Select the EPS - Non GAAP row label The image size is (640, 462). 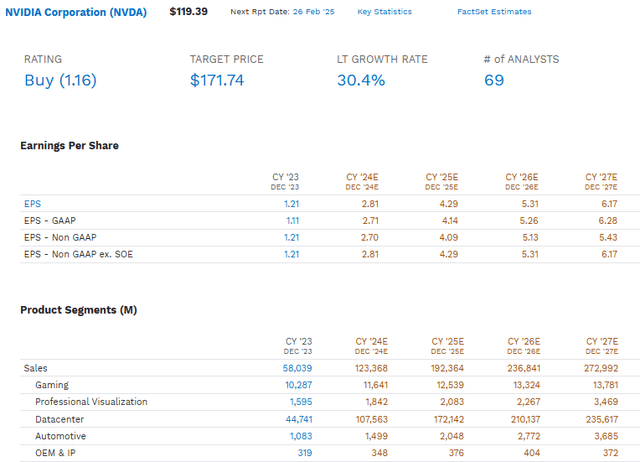tap(60, 238)
